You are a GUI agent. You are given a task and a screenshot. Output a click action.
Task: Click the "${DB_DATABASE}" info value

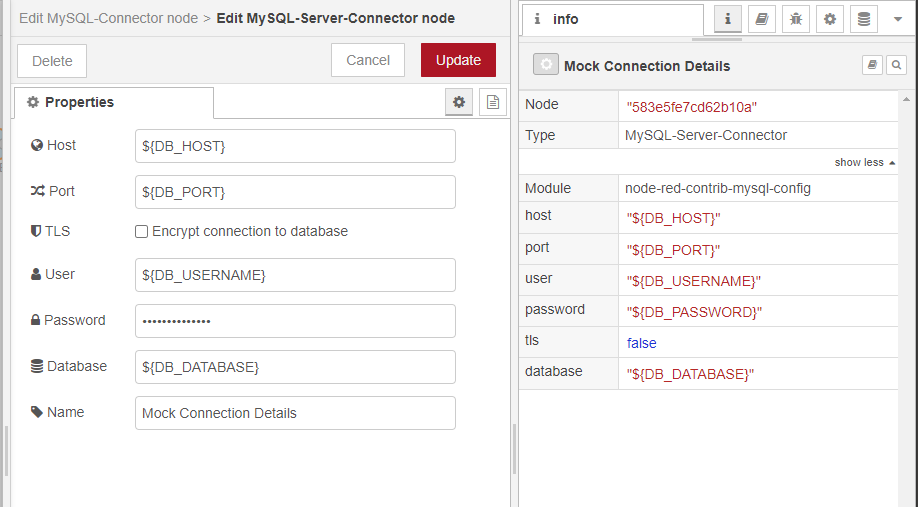(x=690, y=374)
